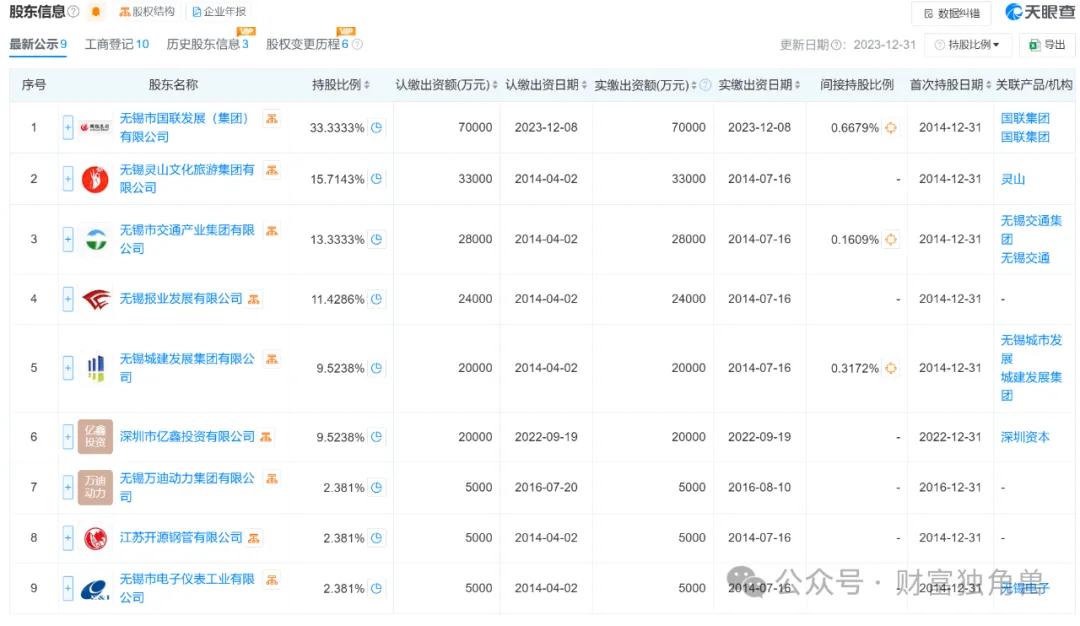Click the pie chart icon beside 33.3333%
Viewport: 1080px width, 626px height.
pos(376,127)
